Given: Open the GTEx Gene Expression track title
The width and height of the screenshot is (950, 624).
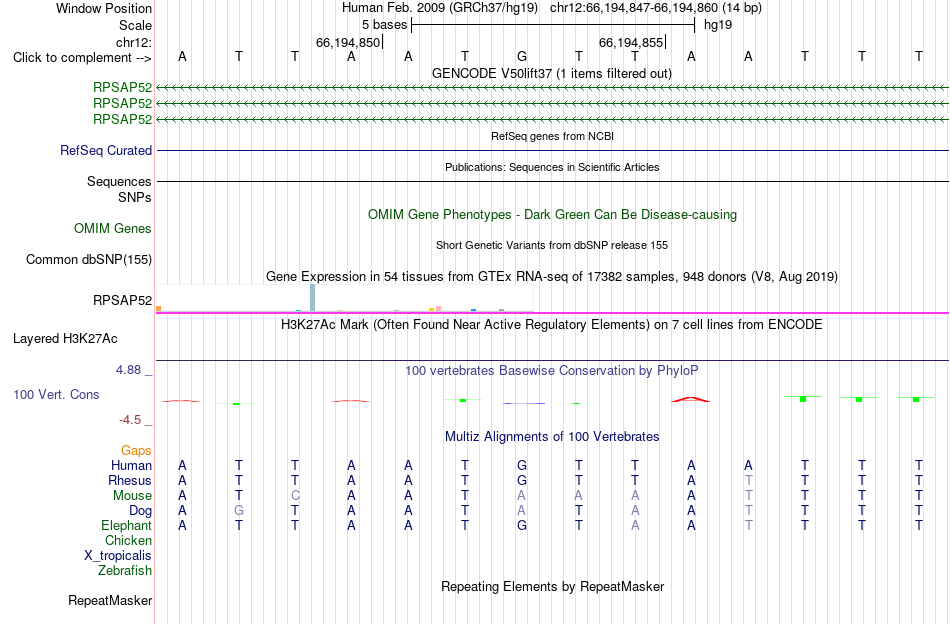Looking at the screenshot, I should tap(552, 276).
